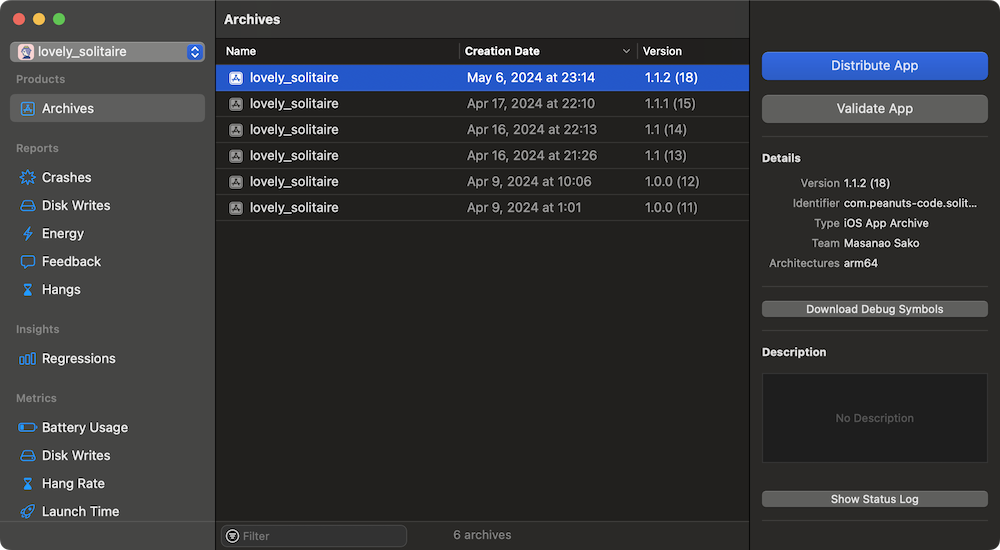Open the Launch Time metric
This screenshot has width=1000, height=550.
point(80,512)
